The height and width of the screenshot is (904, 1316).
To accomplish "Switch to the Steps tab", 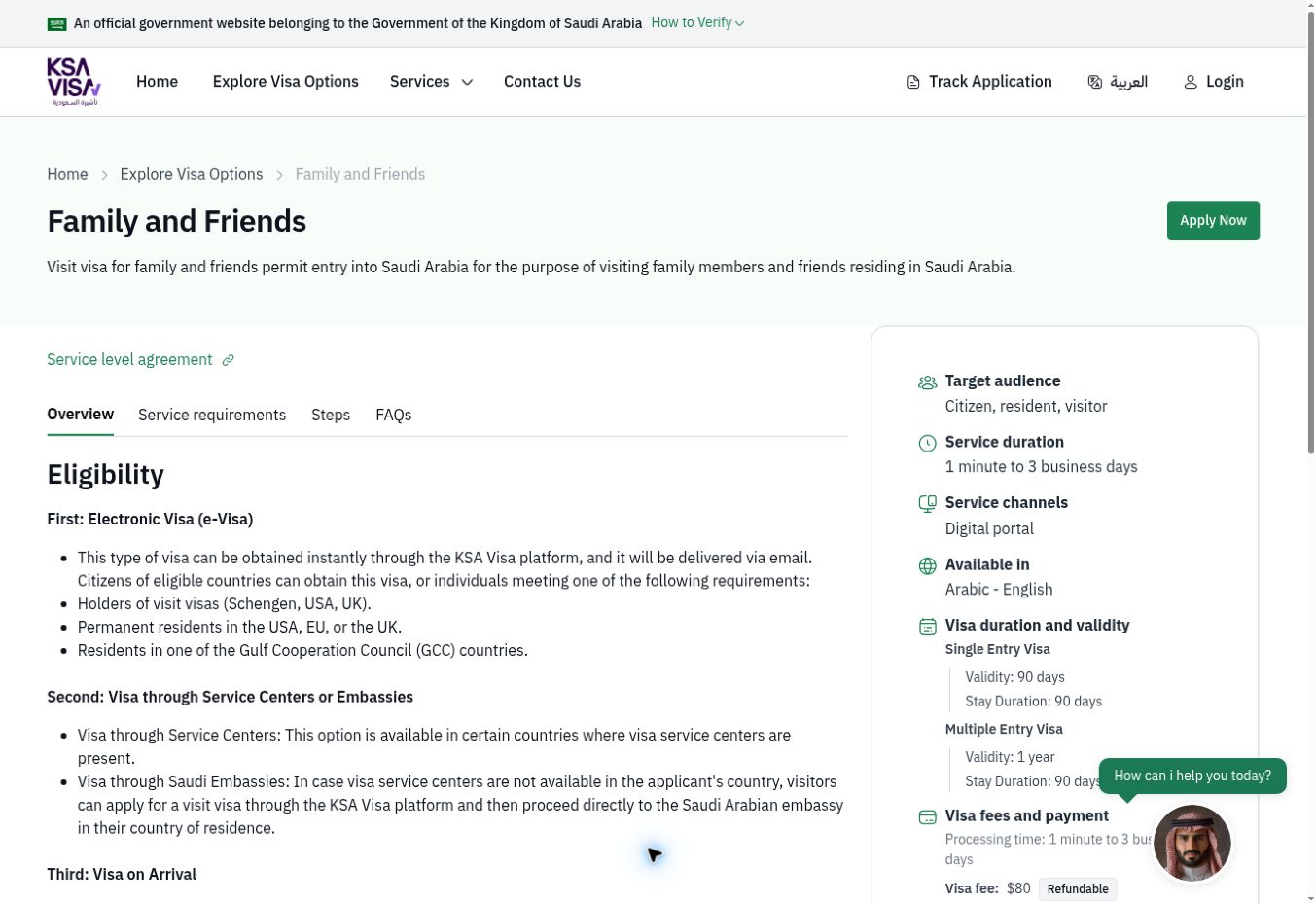I will (x=331, y=415).
